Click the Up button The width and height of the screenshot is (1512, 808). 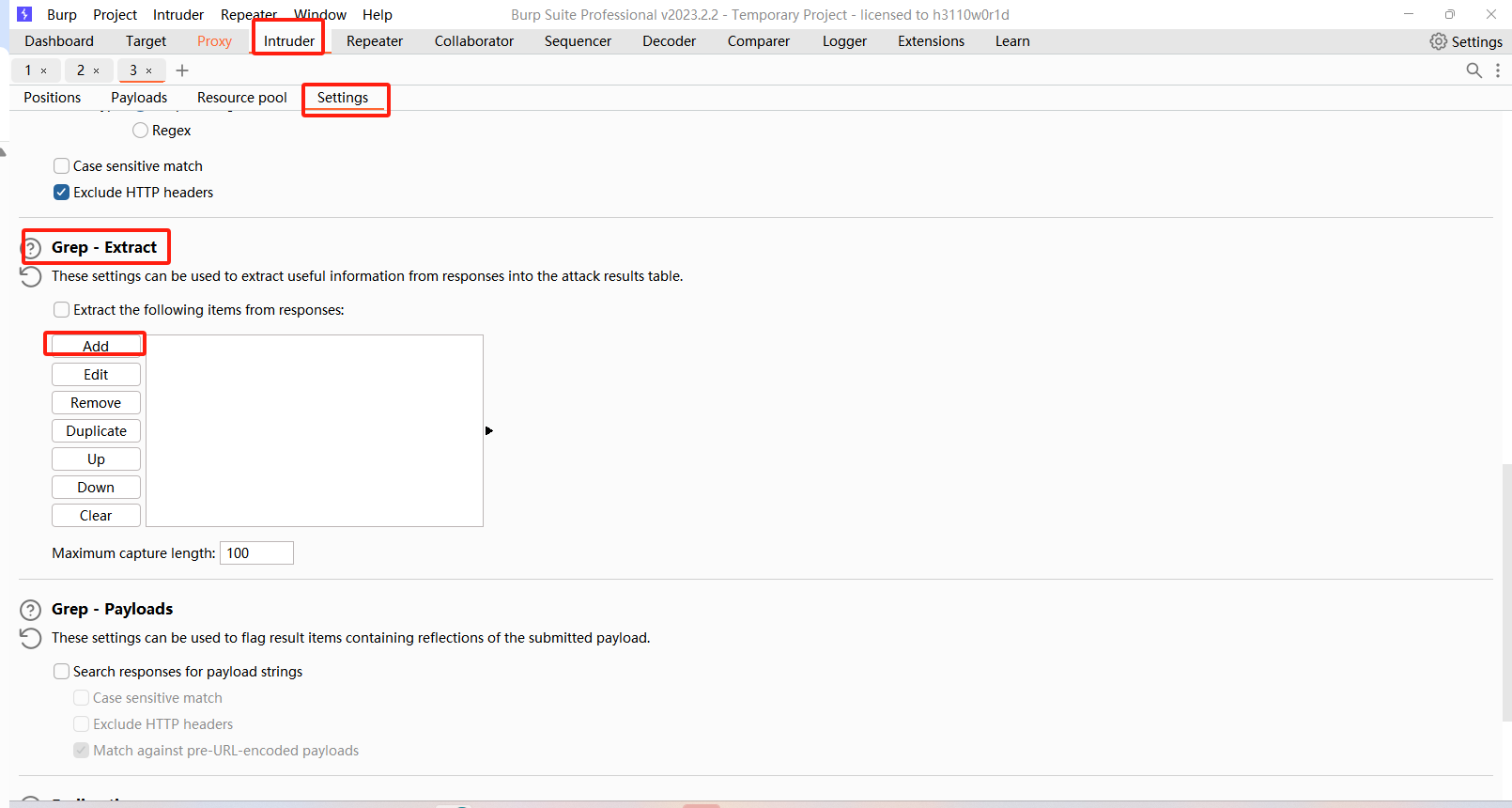coord(96,459)
